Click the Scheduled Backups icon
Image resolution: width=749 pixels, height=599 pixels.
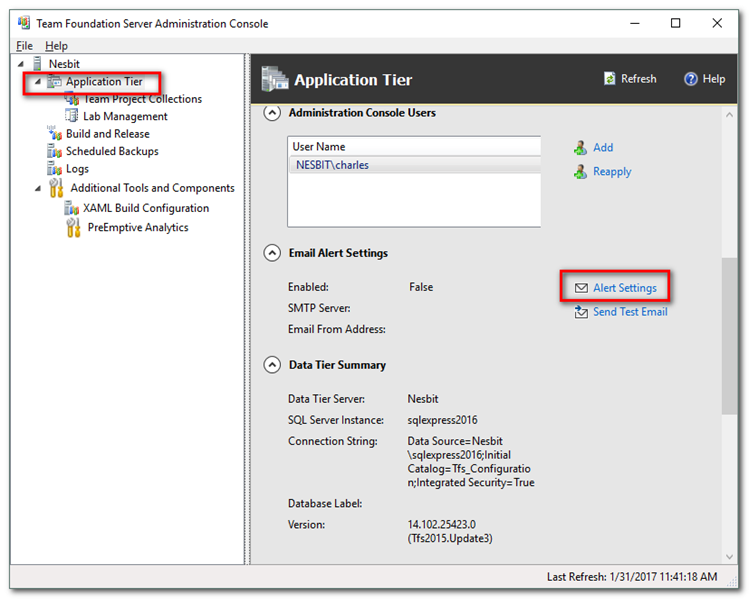click(x=54, y=151)
